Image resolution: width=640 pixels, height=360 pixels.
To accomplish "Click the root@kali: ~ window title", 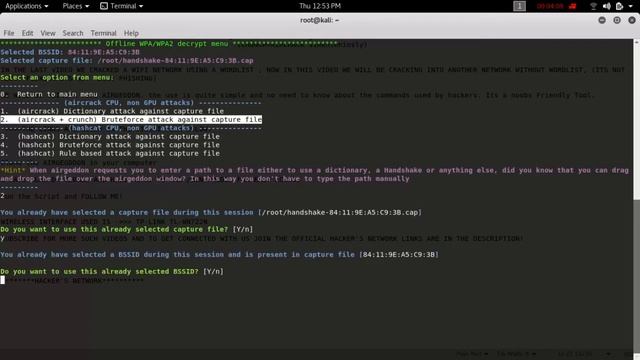I will click(x=320, y=20).
